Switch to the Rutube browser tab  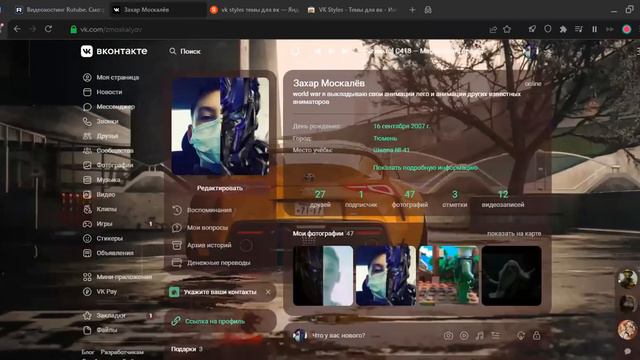coord(59,10)
